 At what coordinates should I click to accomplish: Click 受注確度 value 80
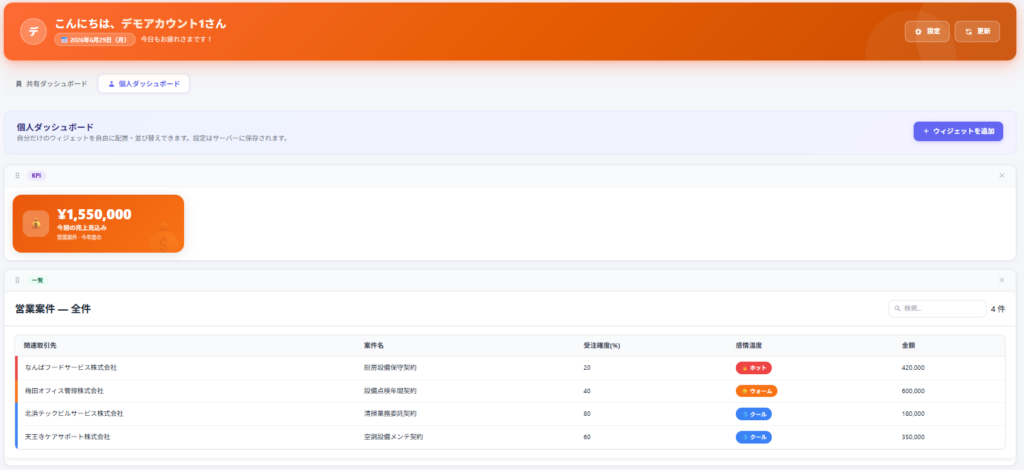[x=586, y=413]
